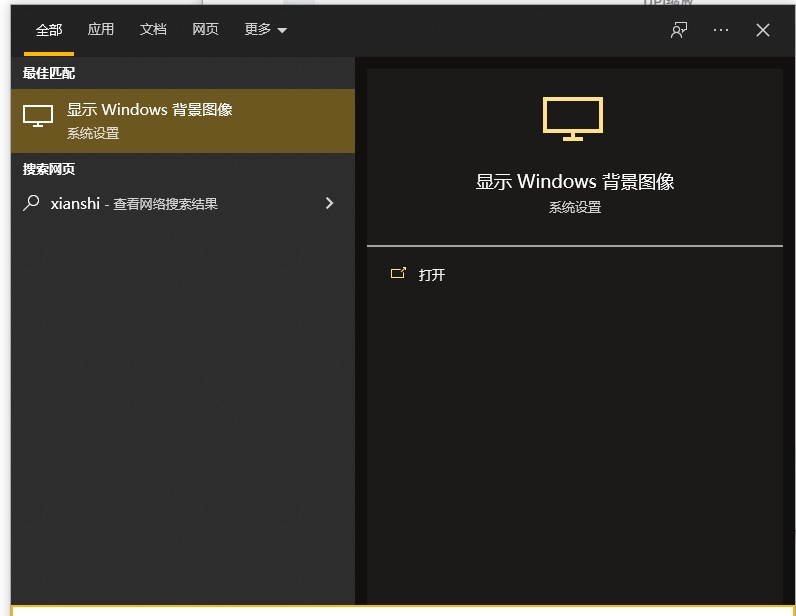Open 显示 Windows 背景图像 best match result
This screenshot has width=796, height=616.
(183, 121)
